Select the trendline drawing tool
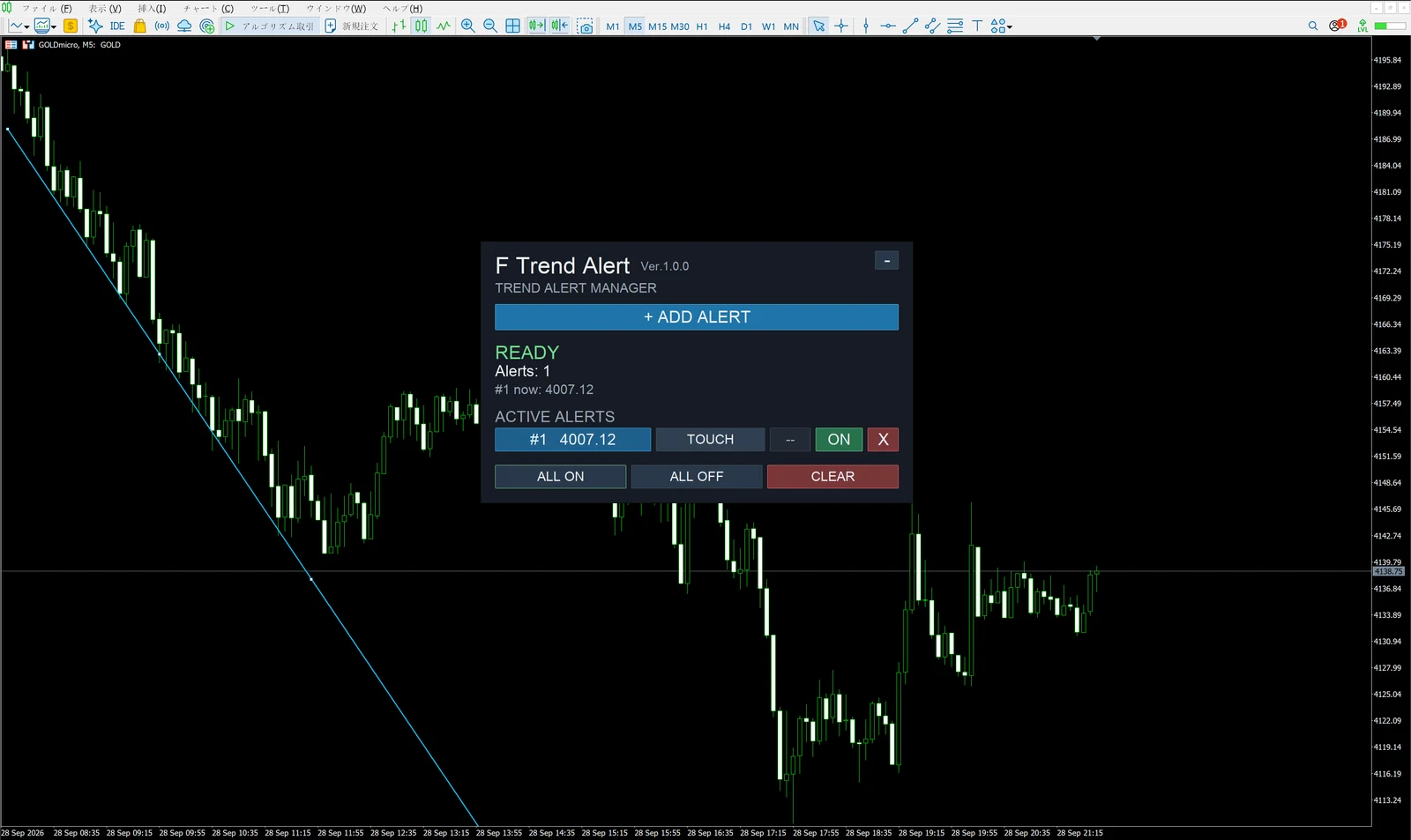 tap(910, 26)
